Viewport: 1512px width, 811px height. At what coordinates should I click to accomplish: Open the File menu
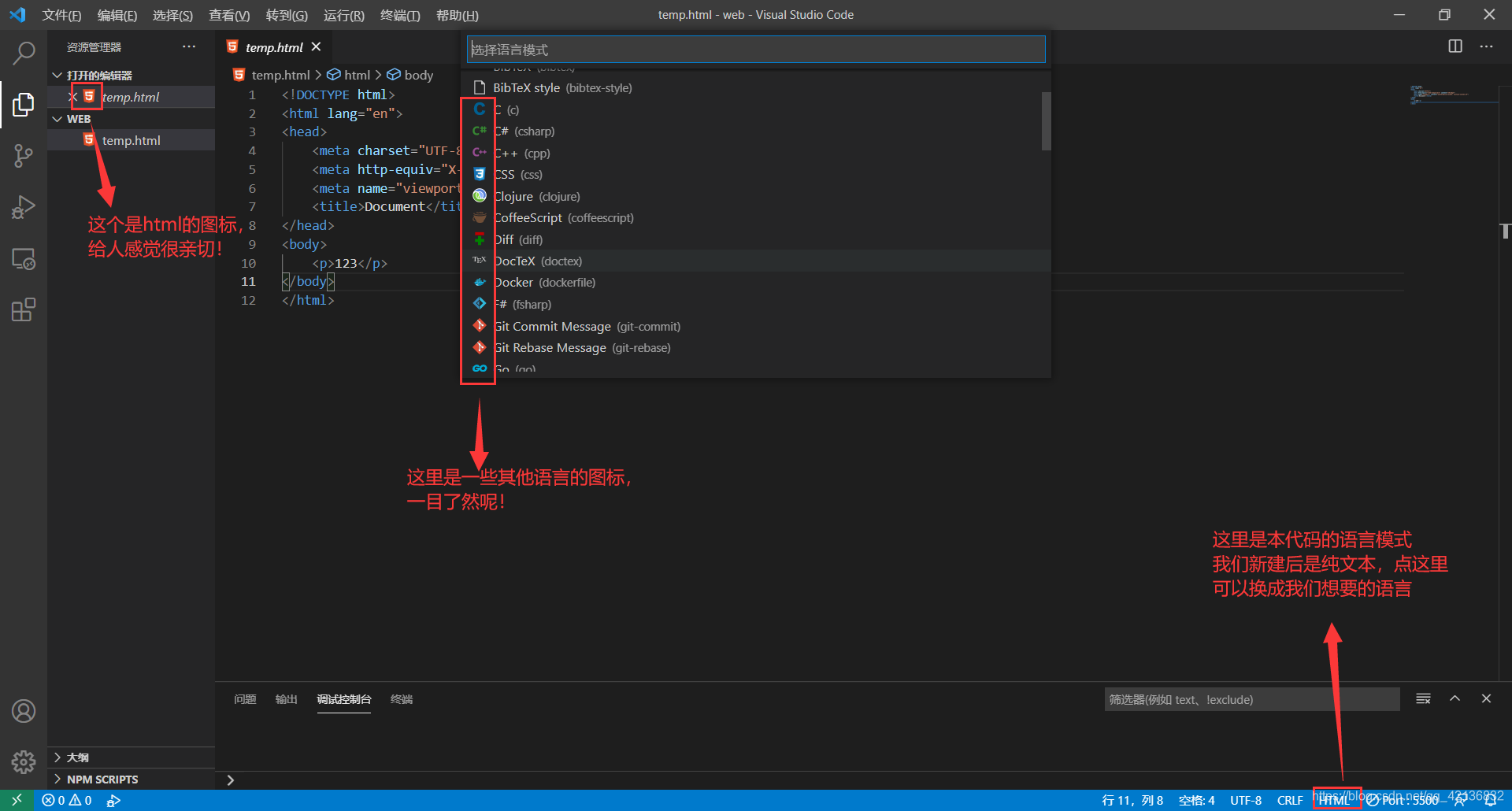pyautogui.click(x=61, y=15)
